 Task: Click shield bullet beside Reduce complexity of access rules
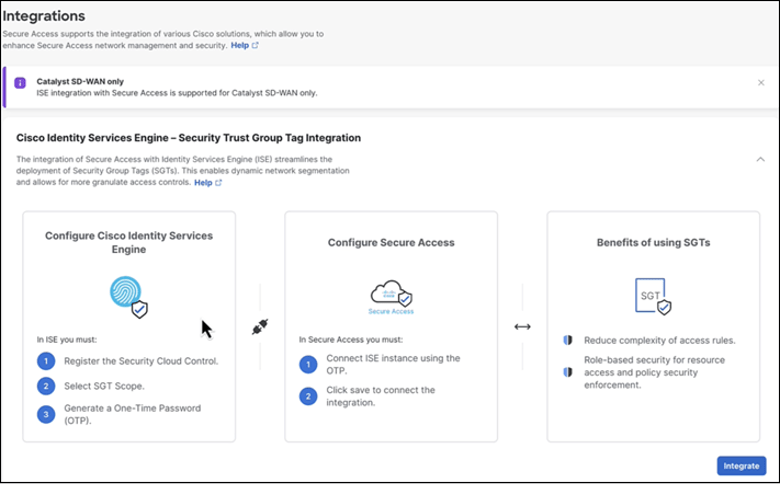pos(568,340)
